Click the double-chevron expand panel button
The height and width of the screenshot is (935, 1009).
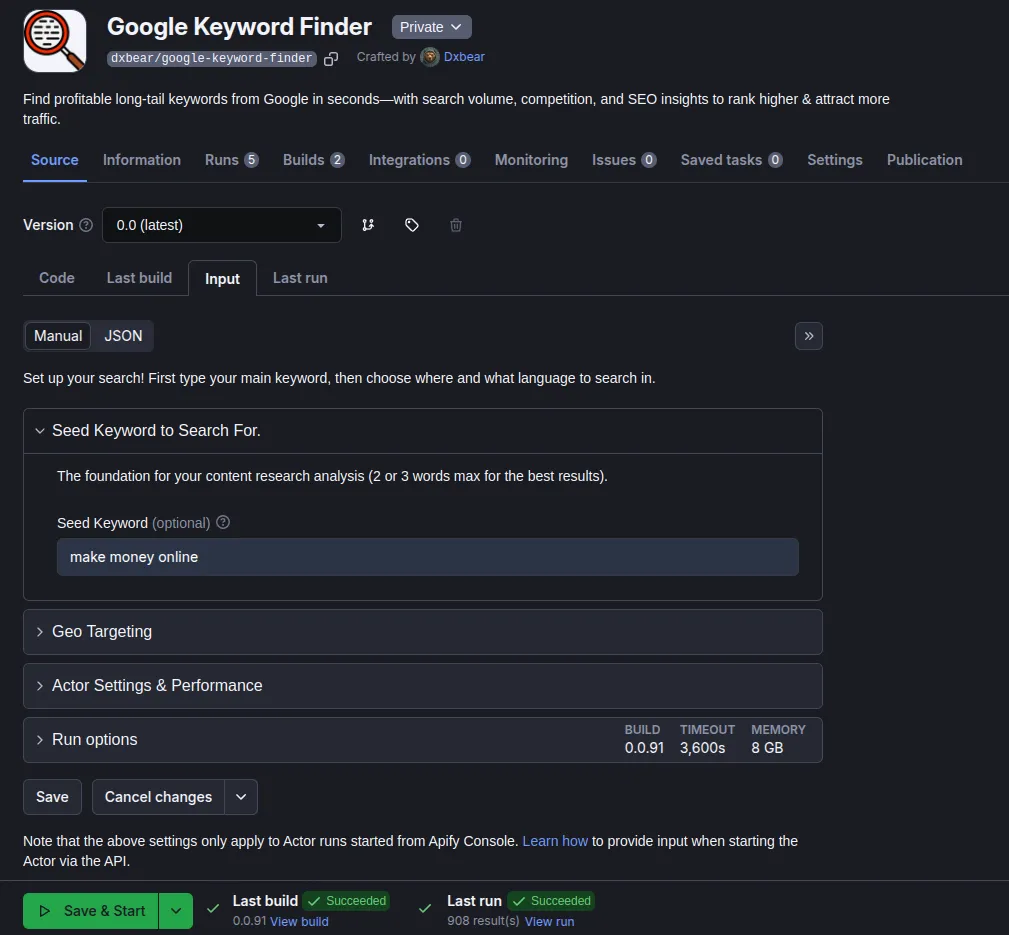coord(808,336)
